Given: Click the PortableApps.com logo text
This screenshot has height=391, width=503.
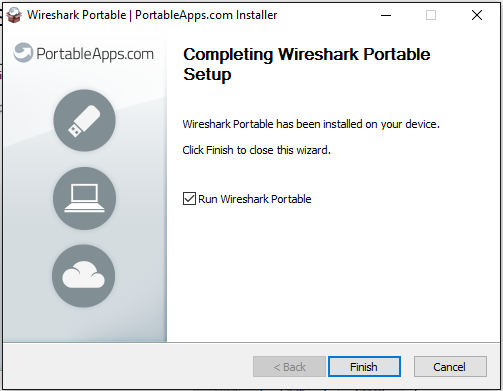Looking at the screenshot, I should (95, 54).
